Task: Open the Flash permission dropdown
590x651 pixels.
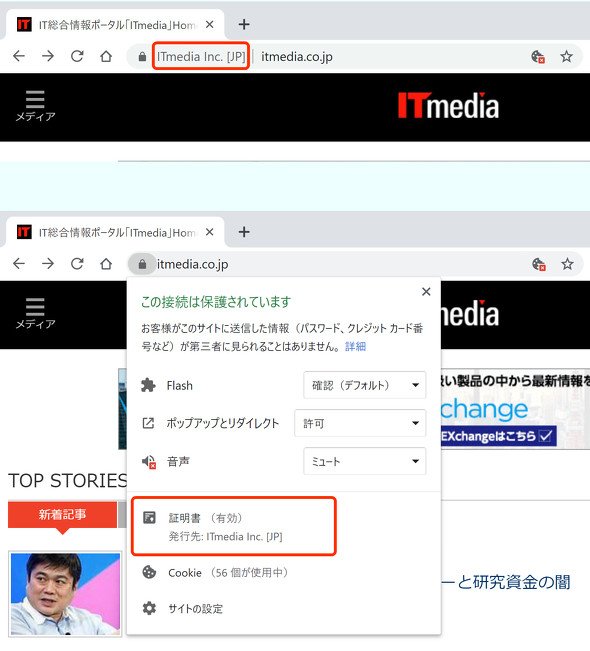Action: coord(365,385)
